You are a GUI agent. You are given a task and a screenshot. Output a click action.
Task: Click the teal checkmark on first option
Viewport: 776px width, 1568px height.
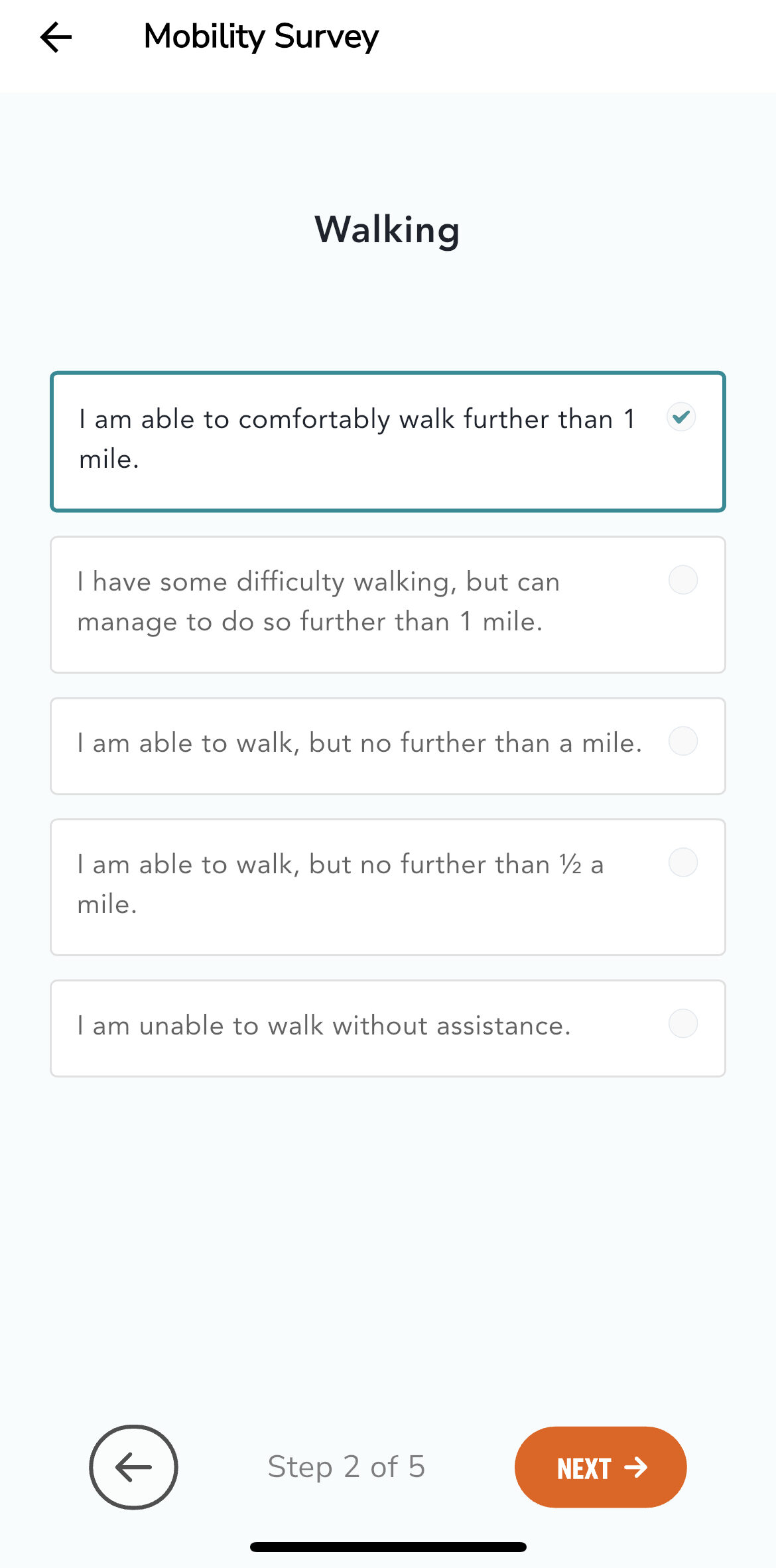[681, 417]
